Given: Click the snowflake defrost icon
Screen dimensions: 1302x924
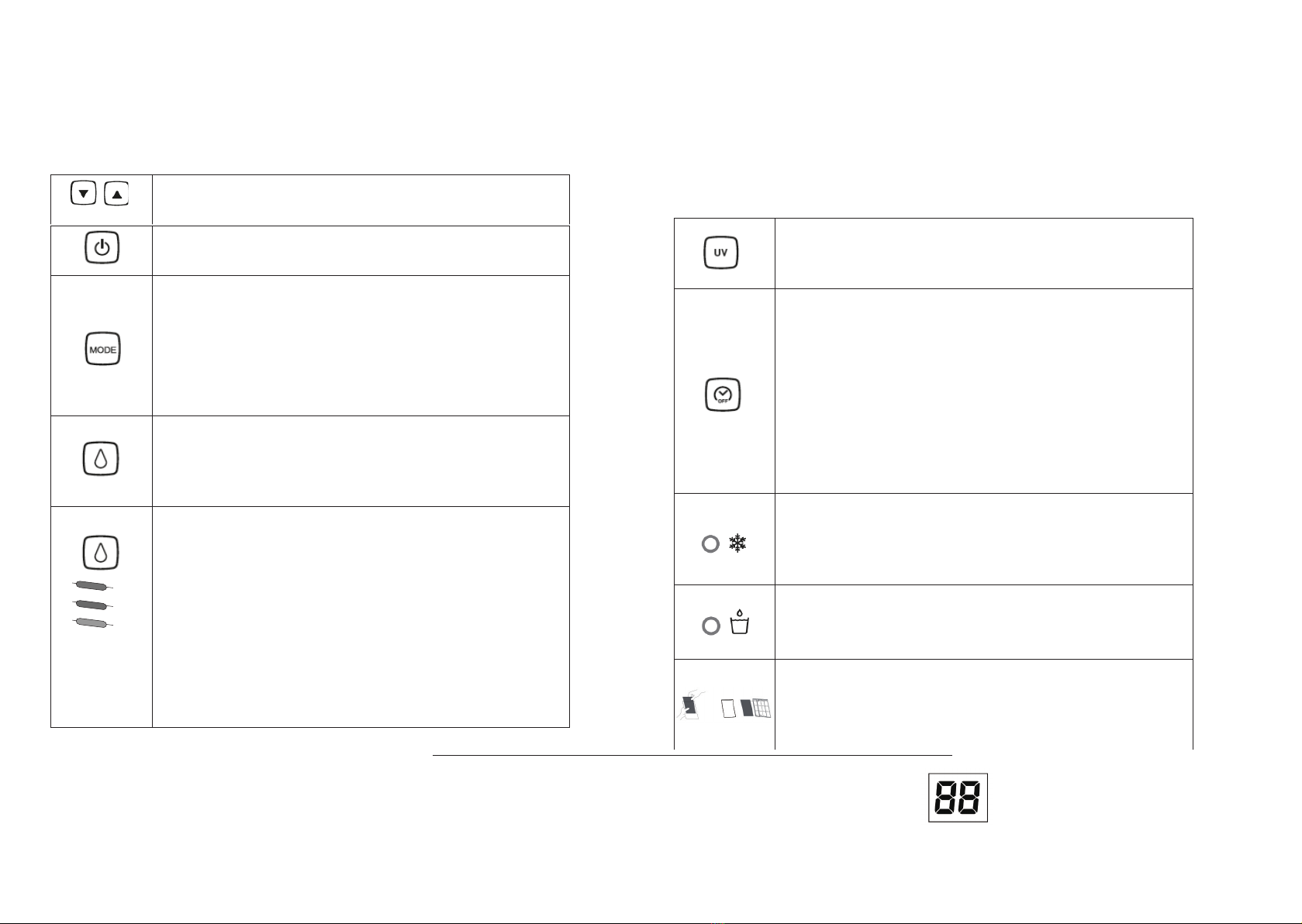Looking at the screenshot, I should point(737,543).
